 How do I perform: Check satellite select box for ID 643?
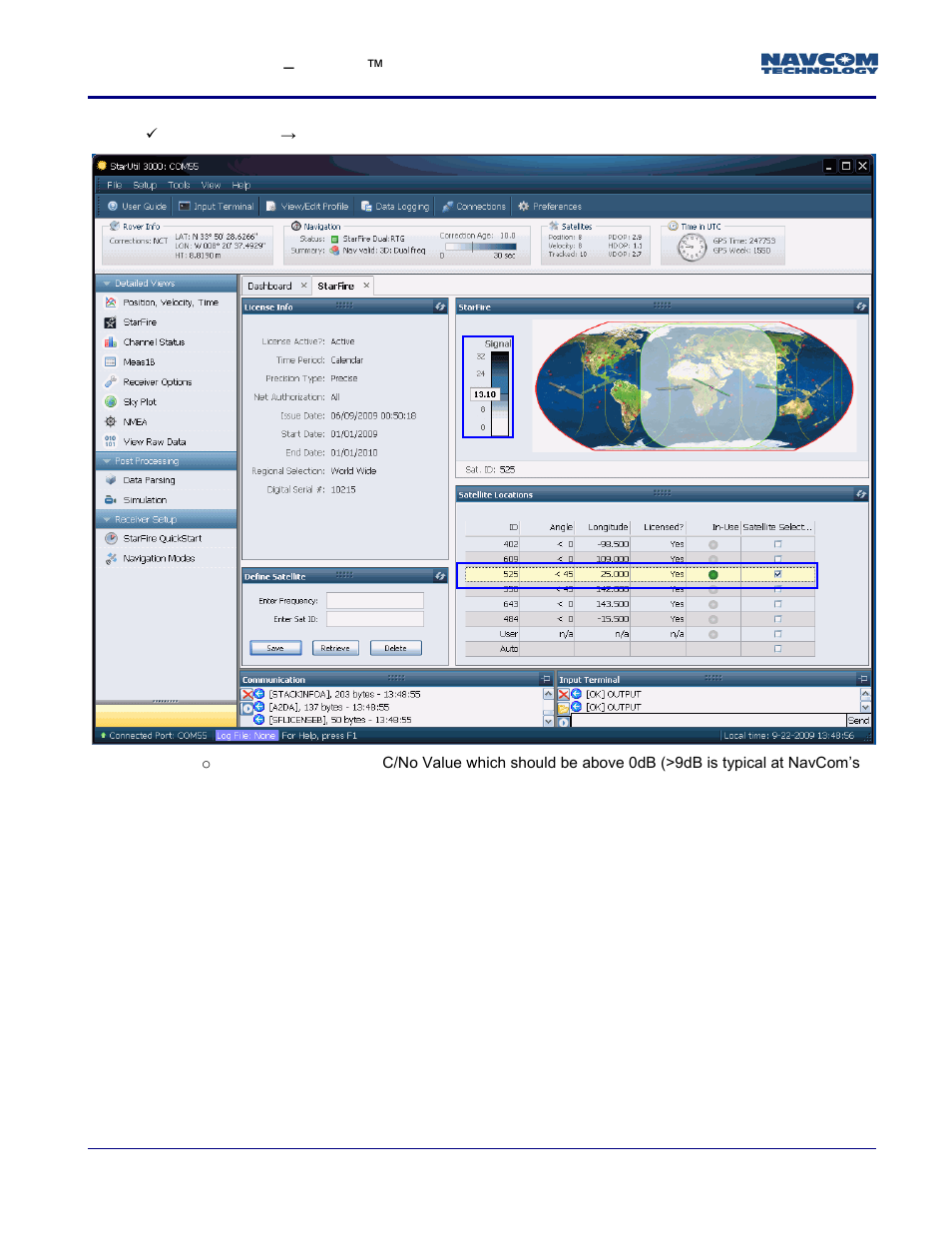point(777,604)
